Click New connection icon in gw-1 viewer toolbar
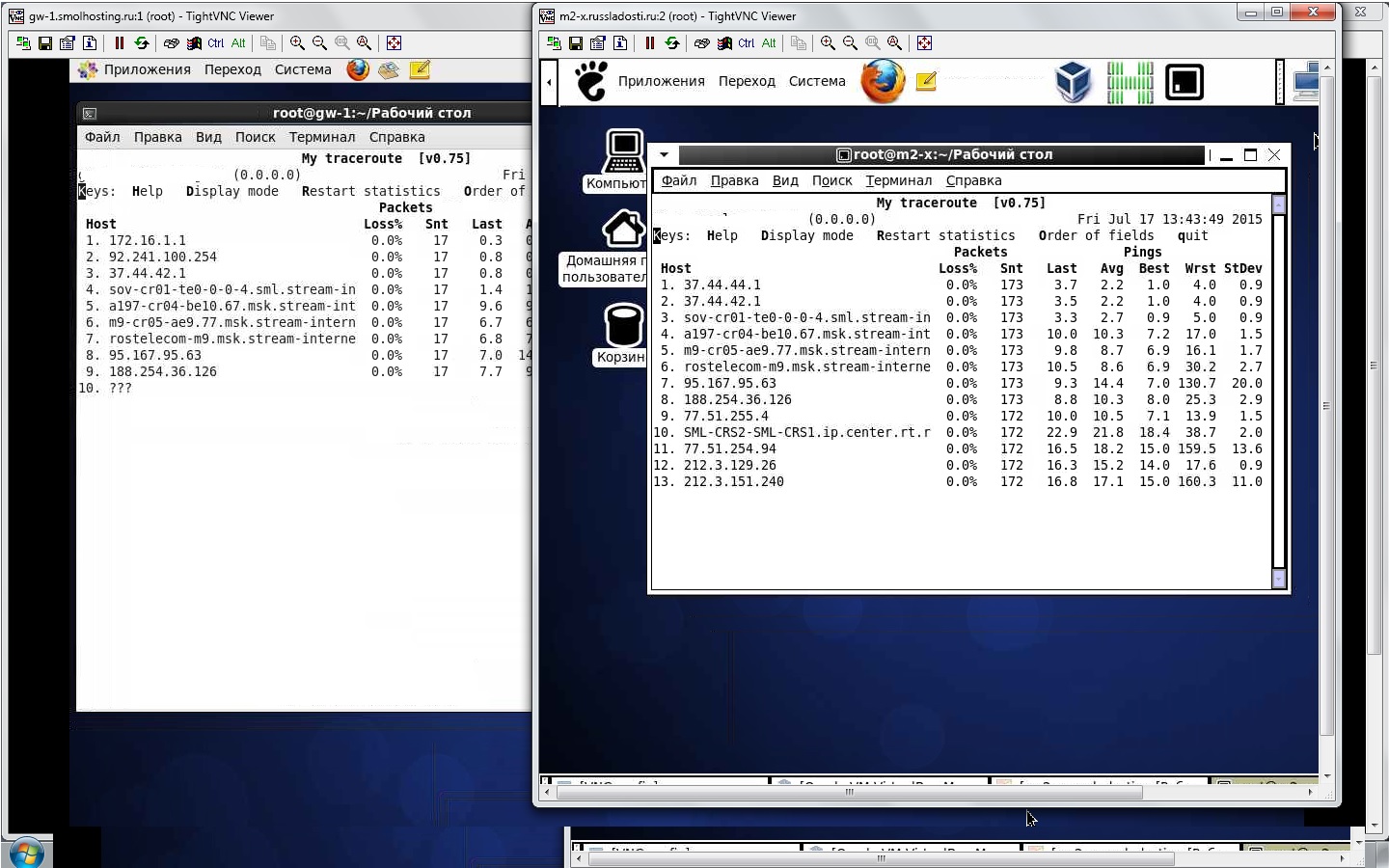 tap(23, 43)
